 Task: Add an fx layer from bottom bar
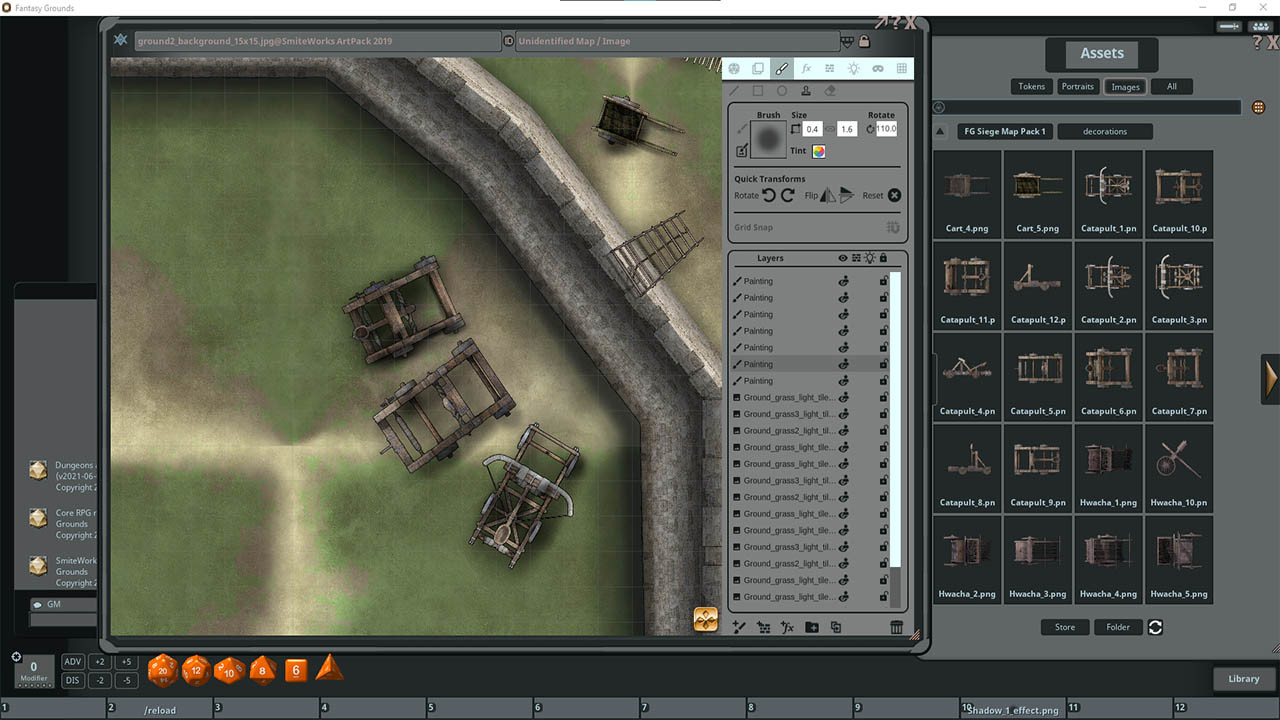(x=787, y=627)
